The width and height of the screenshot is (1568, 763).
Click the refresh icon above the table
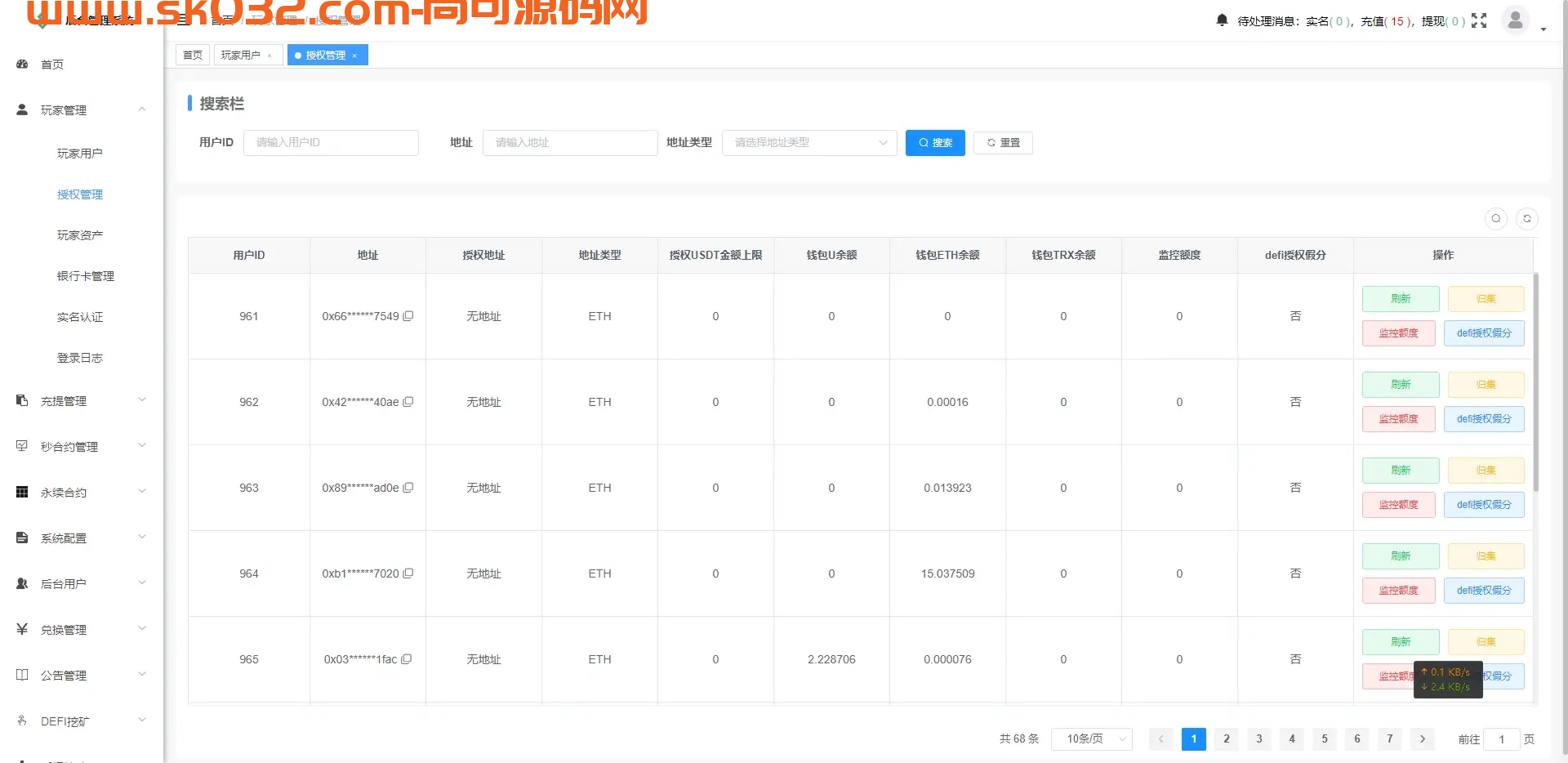pyautogui.click(x=1527, y=219)
